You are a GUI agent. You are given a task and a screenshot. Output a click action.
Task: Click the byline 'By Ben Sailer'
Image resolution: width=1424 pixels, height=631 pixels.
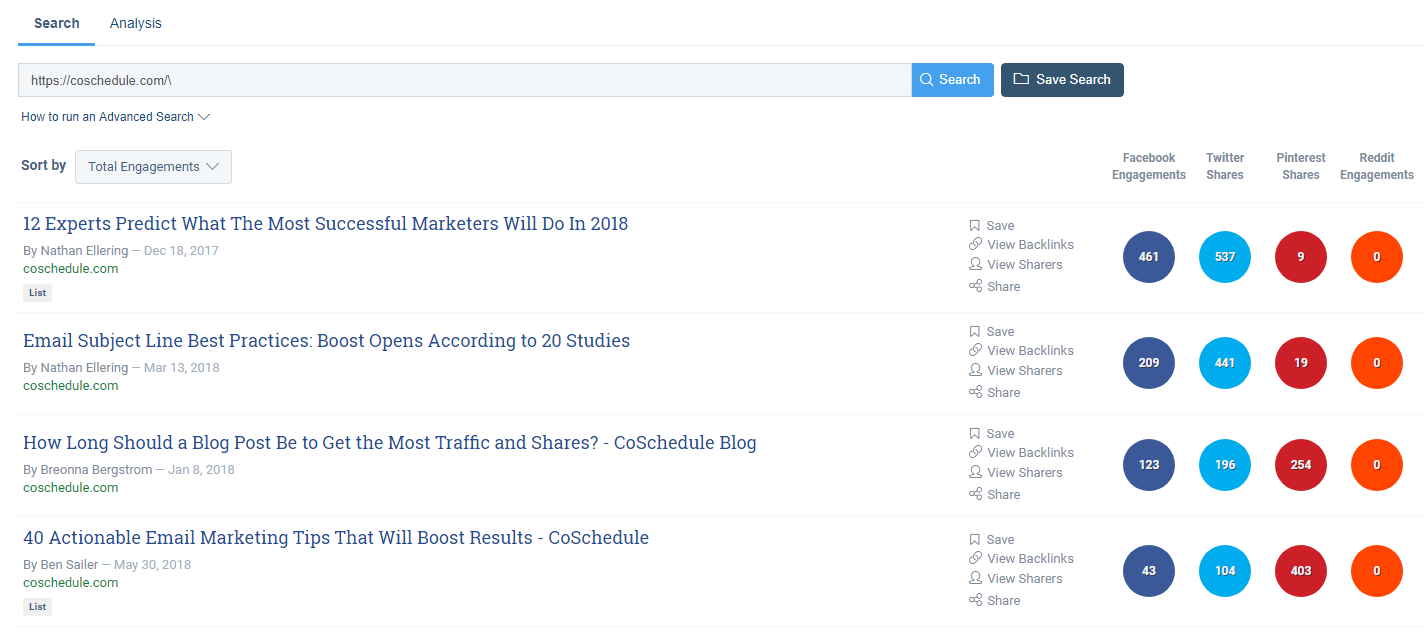[60, 565]
